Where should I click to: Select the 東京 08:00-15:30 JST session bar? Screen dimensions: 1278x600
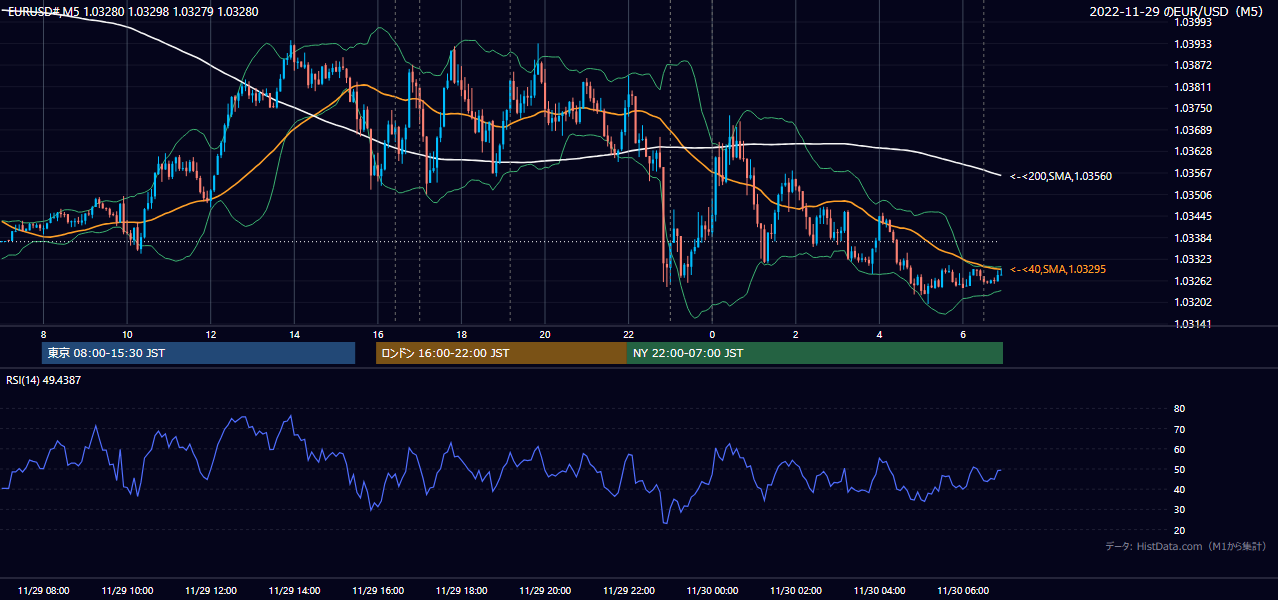(198, 353)
